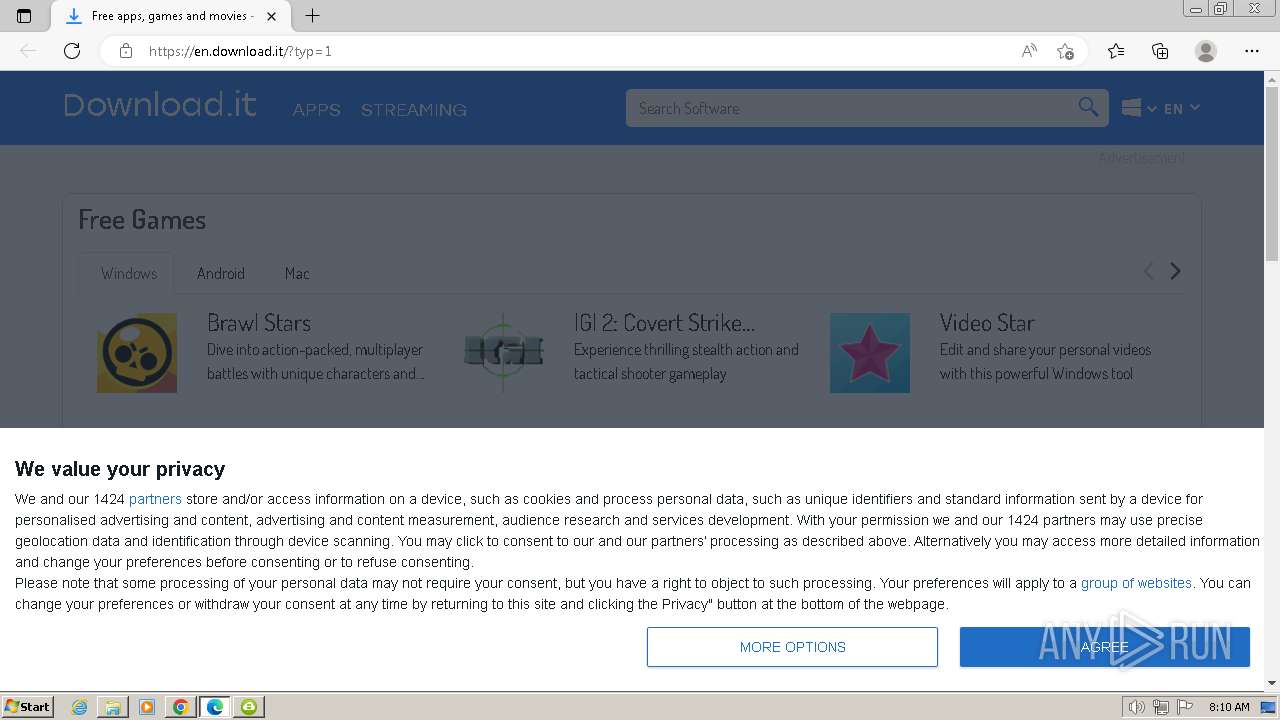Open a new tab with plus icon
Viewport: 1280px width, 720px height.
click(x=312, y=16)
